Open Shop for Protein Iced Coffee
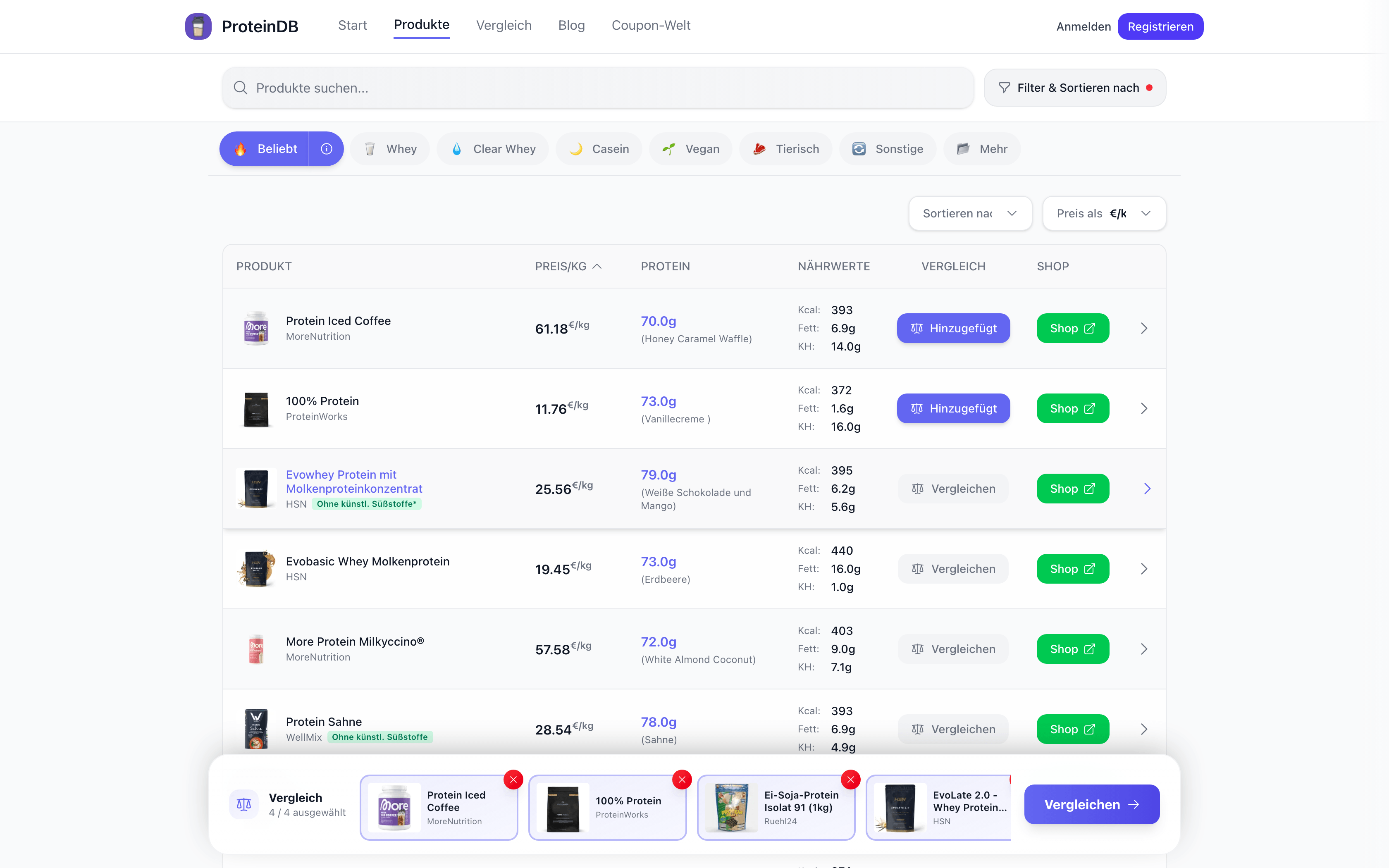Viewport: 1389px width, 868px height. [1073, 328]
